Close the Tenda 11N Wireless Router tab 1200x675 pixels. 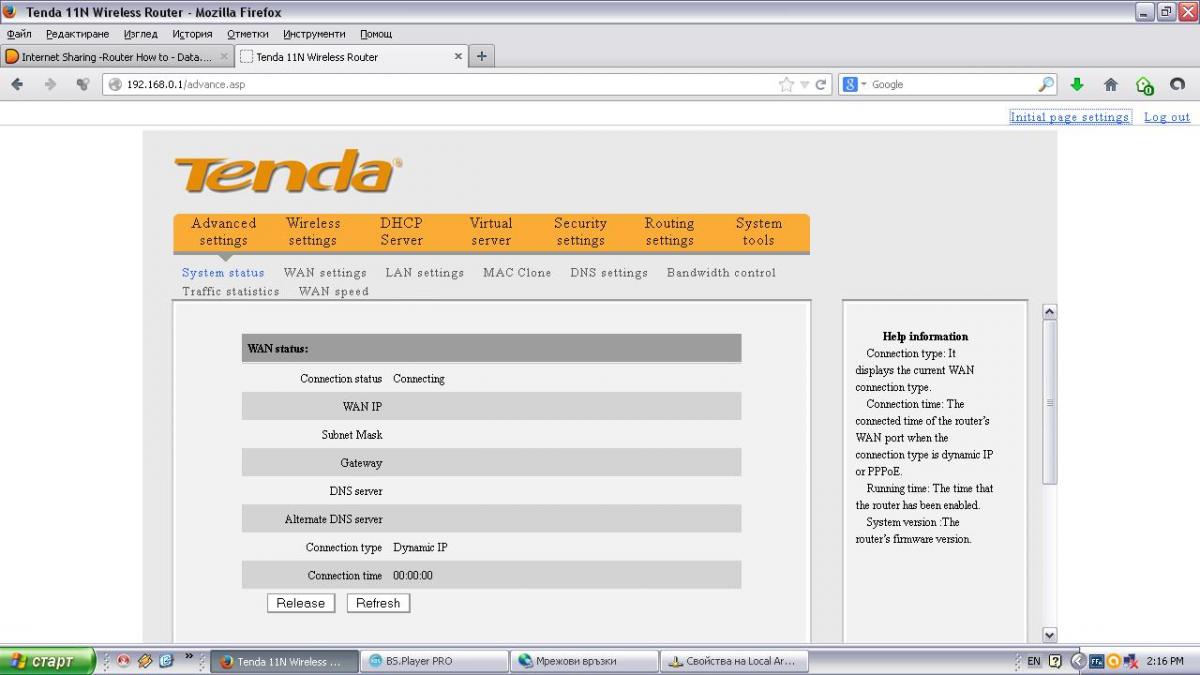point(459,57)
